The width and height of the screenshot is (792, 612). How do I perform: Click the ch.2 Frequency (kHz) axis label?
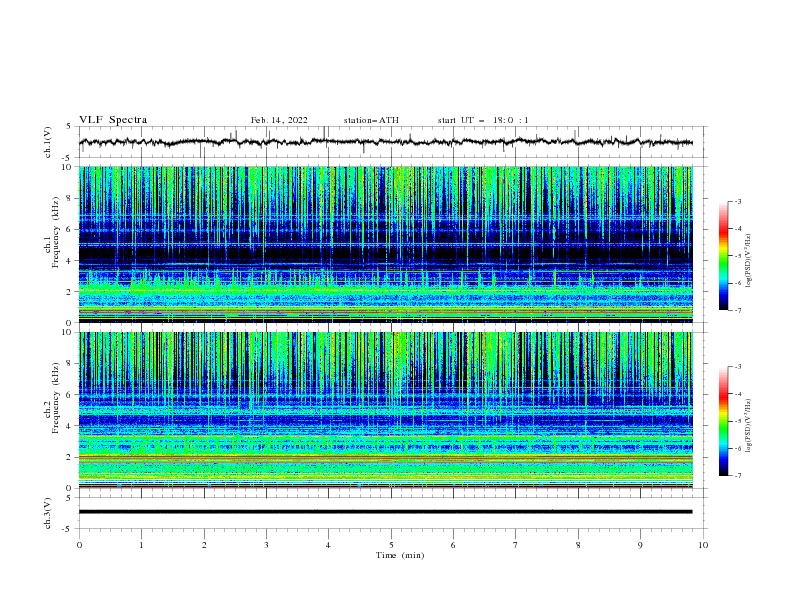click(x=51, y=398)
